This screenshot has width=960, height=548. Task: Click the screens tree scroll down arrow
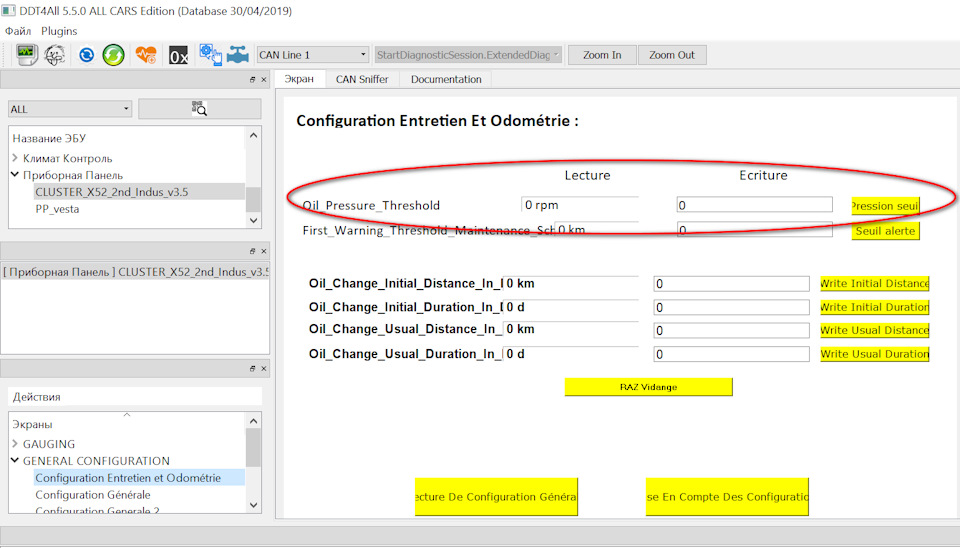[253, 506]
